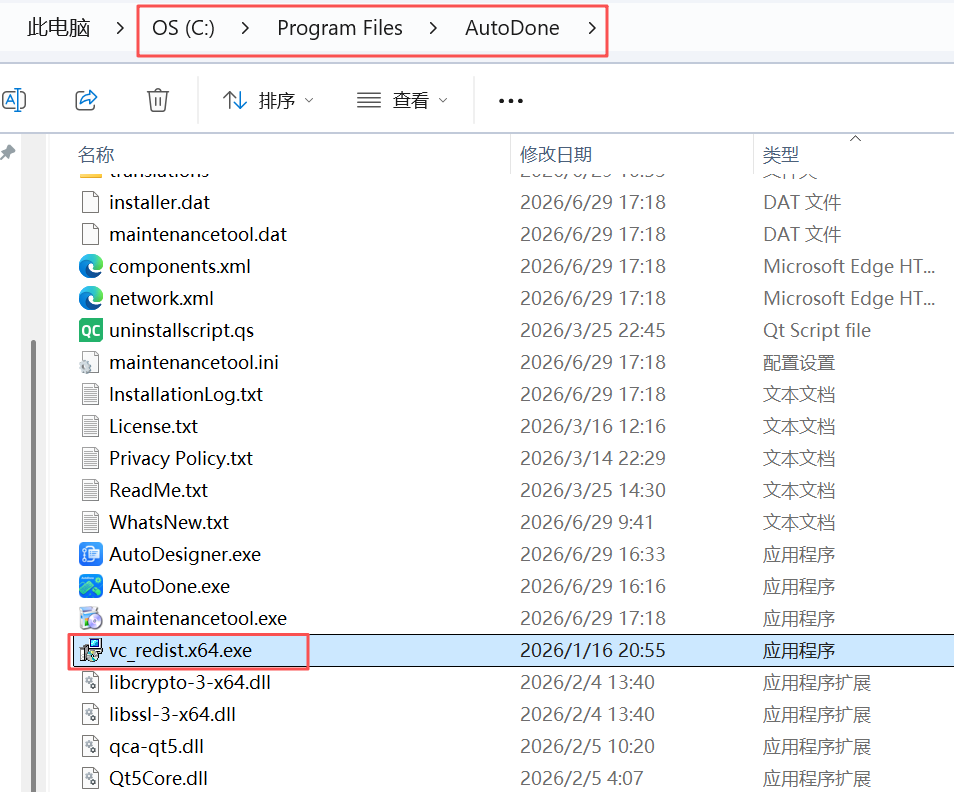Click the share icon in toolbar
The image size is (954, 792).
pos(86,100)
